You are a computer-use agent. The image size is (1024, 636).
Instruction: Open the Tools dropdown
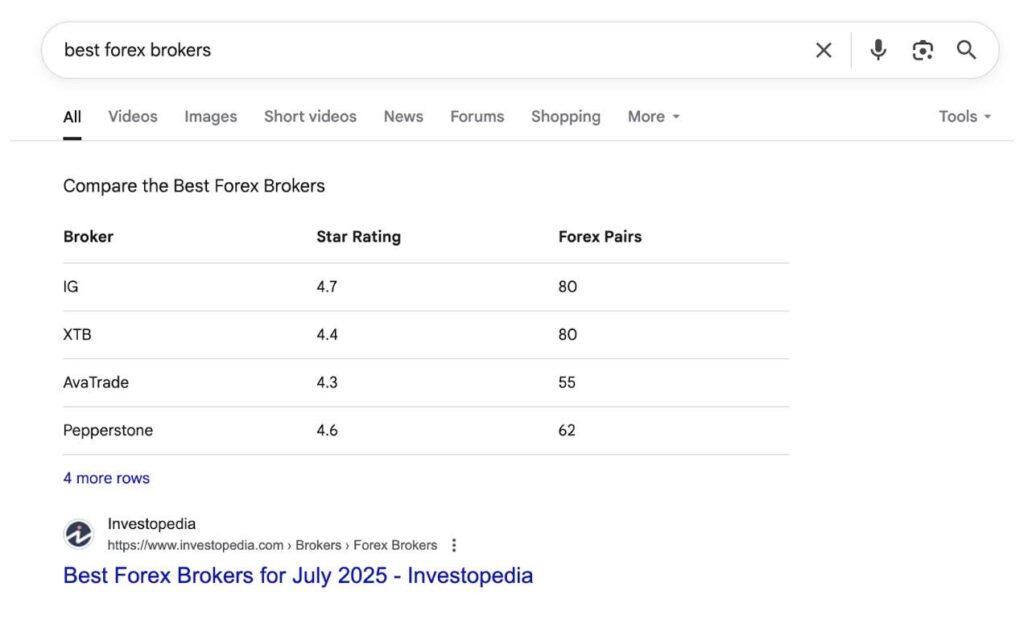[964, 117]
